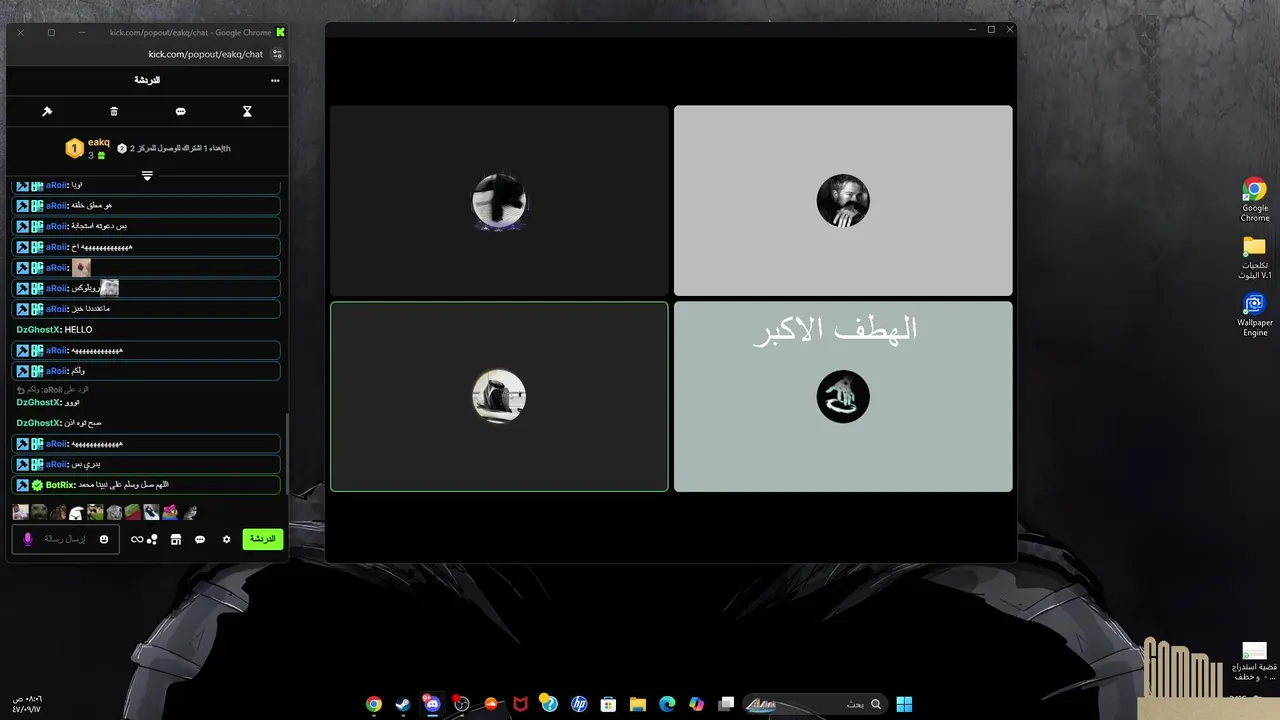
Task: Click the taskbar clock and date
Action: coord(27,704)
